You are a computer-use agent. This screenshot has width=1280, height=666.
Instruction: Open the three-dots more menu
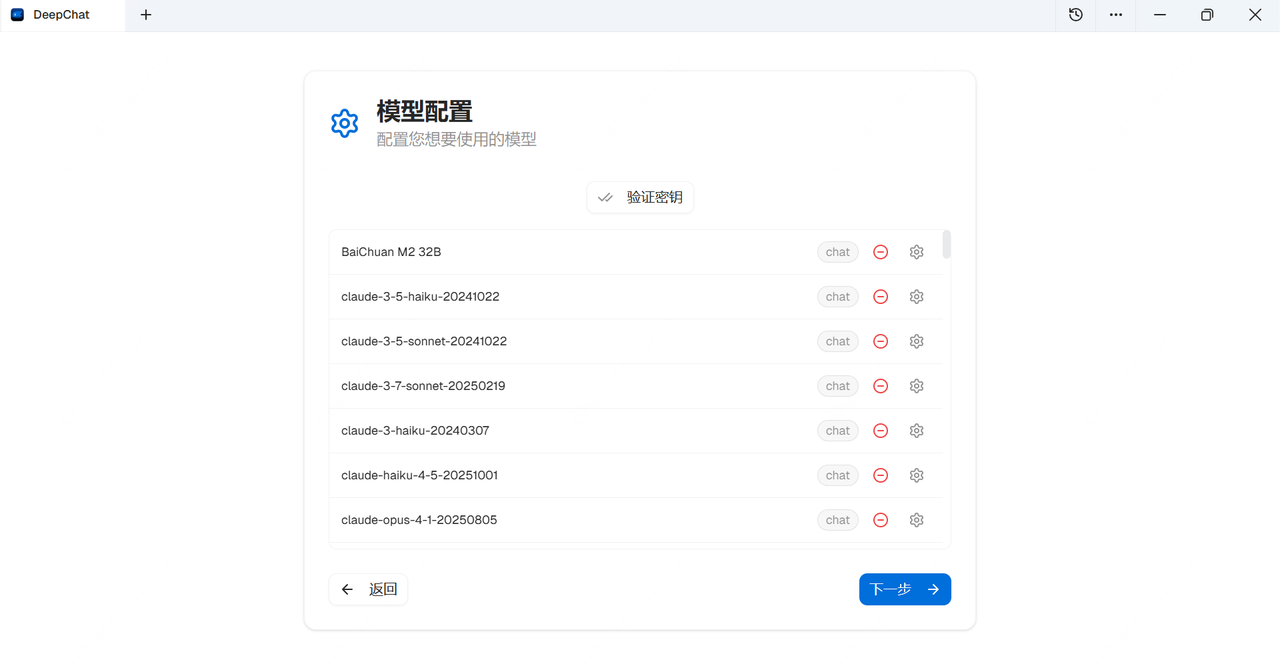[x=1116, y=15]
